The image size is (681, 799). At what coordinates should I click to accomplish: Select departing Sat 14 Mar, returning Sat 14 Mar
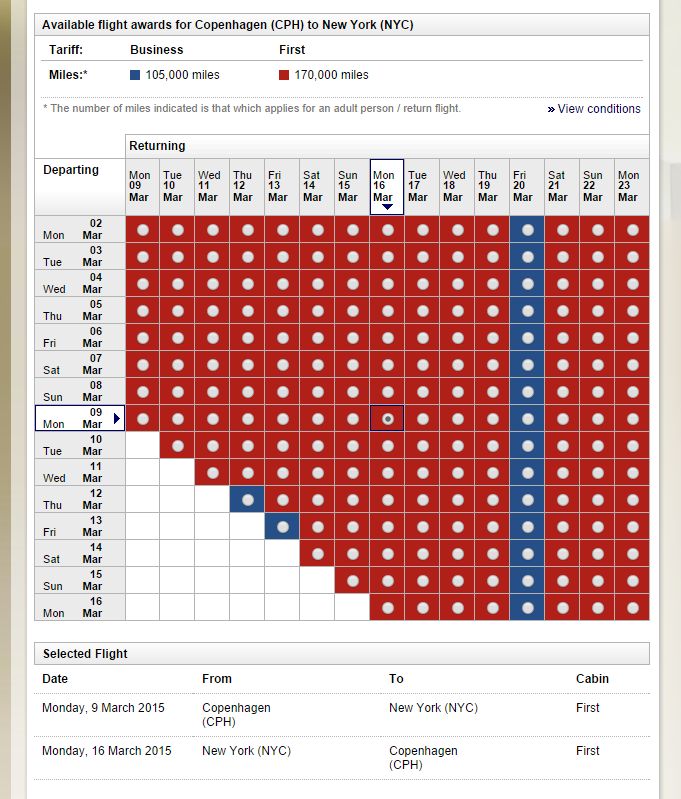[317, 553]
